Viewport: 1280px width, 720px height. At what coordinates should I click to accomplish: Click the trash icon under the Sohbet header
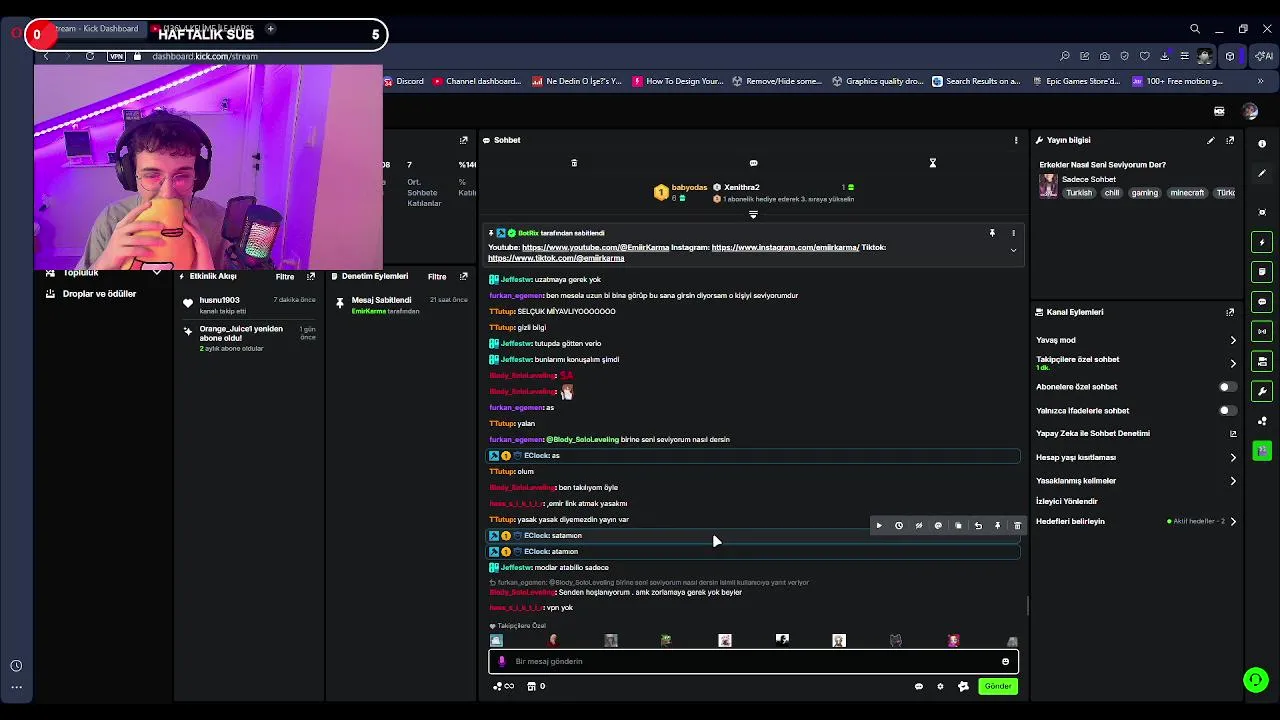[574, 163]
